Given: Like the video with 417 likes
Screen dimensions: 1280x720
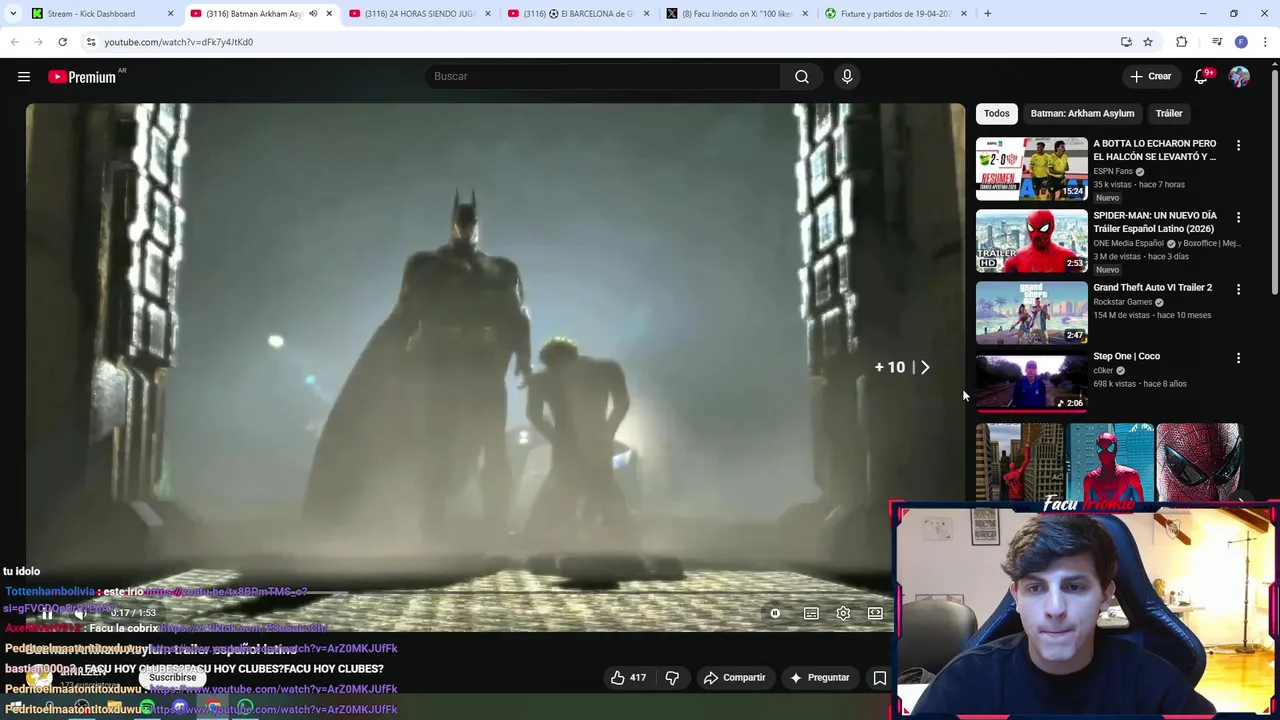Looking at the screenshot, I should coord(629,678).
